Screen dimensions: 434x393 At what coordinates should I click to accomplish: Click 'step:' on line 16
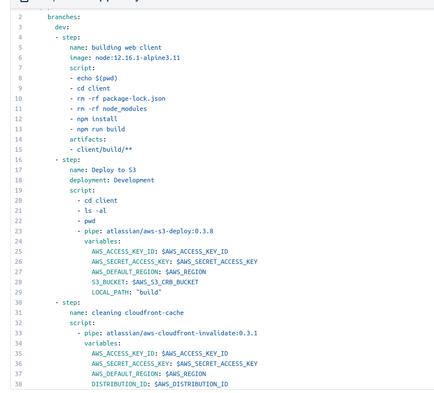point(71,160)
